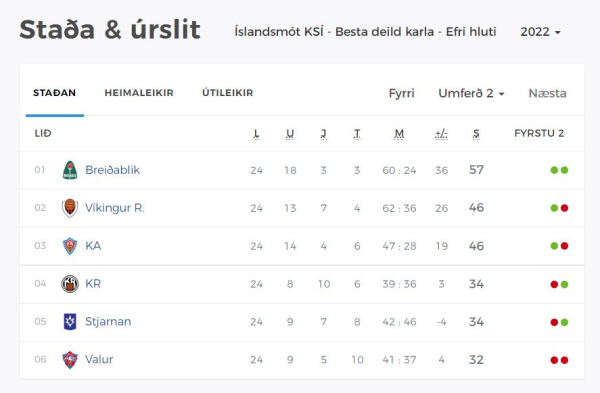Click the KA team logo
The height and width of the screenshot is (393, 600).
coord(70,246)
